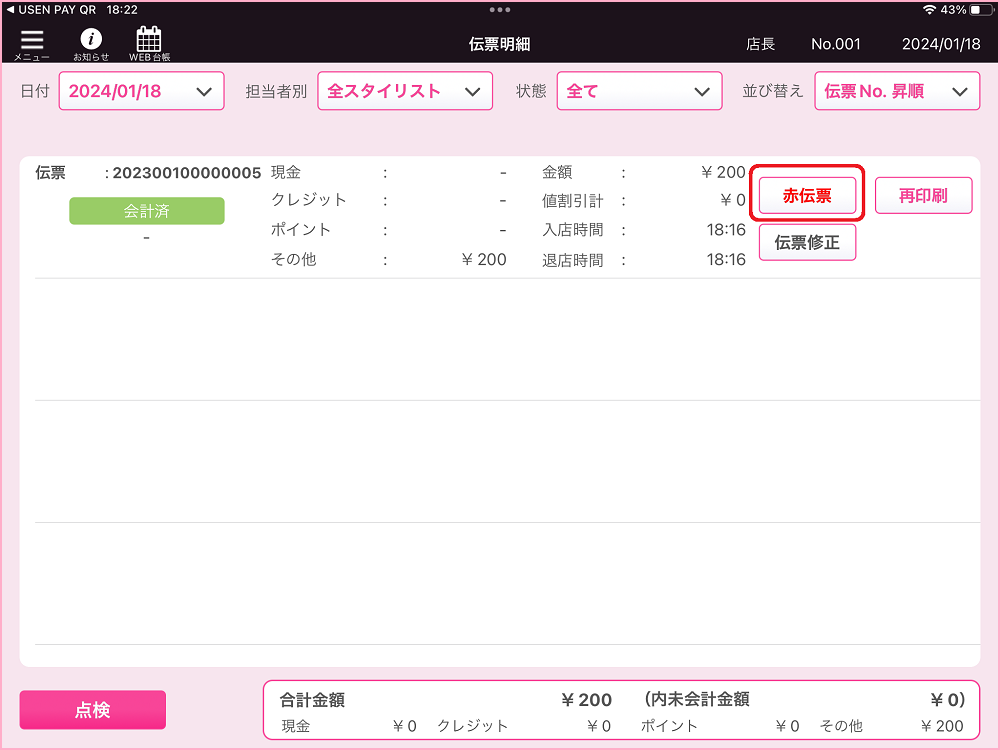Viewport: 1000px width, 750px height.
Task: Open the お知らせ info icon
Action: click(91, 44)
